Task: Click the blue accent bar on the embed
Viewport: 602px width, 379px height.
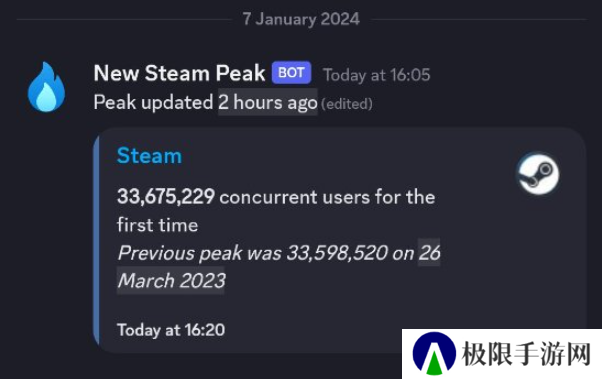Action: click(x=96, y=240)
